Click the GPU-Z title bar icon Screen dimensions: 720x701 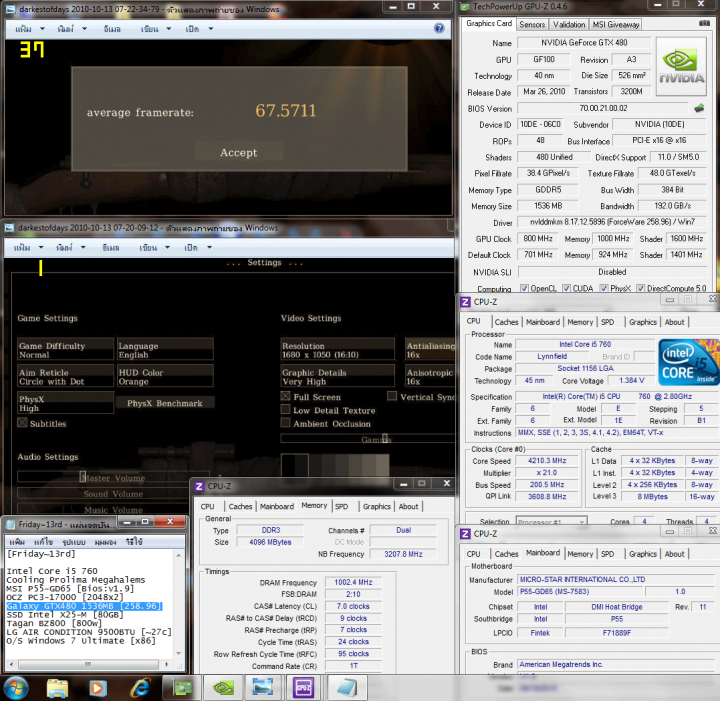(465, 6)
